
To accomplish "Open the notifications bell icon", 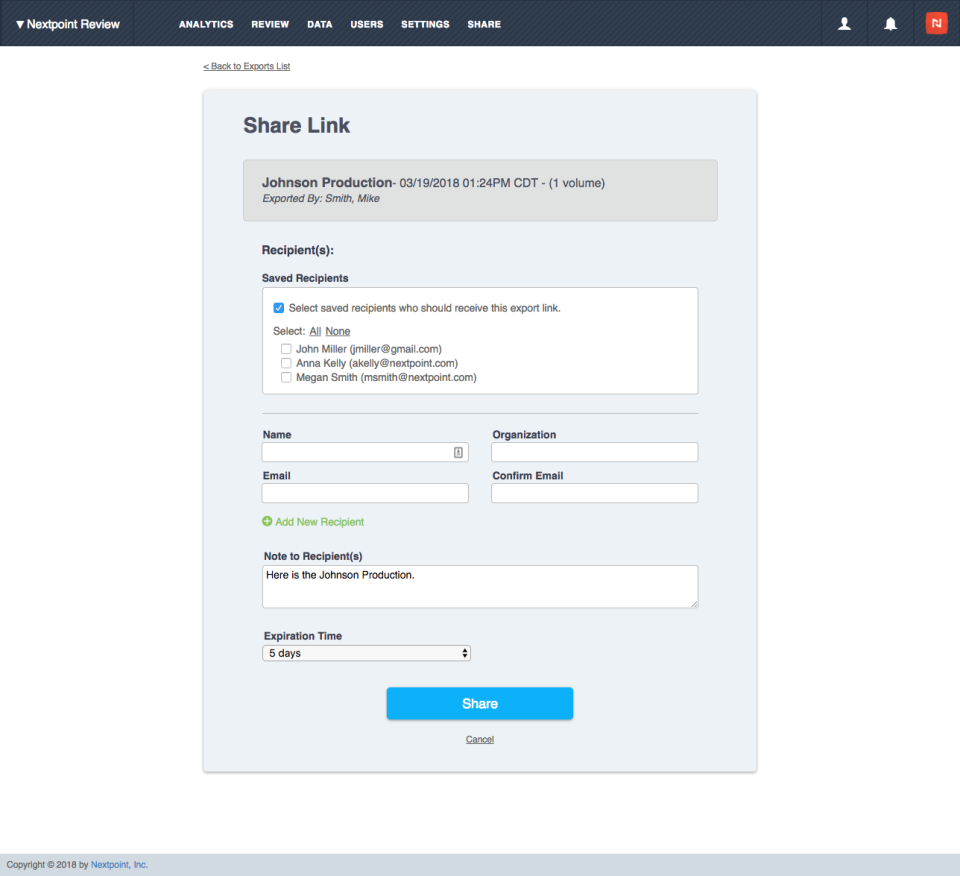I will tap(890, 23).
